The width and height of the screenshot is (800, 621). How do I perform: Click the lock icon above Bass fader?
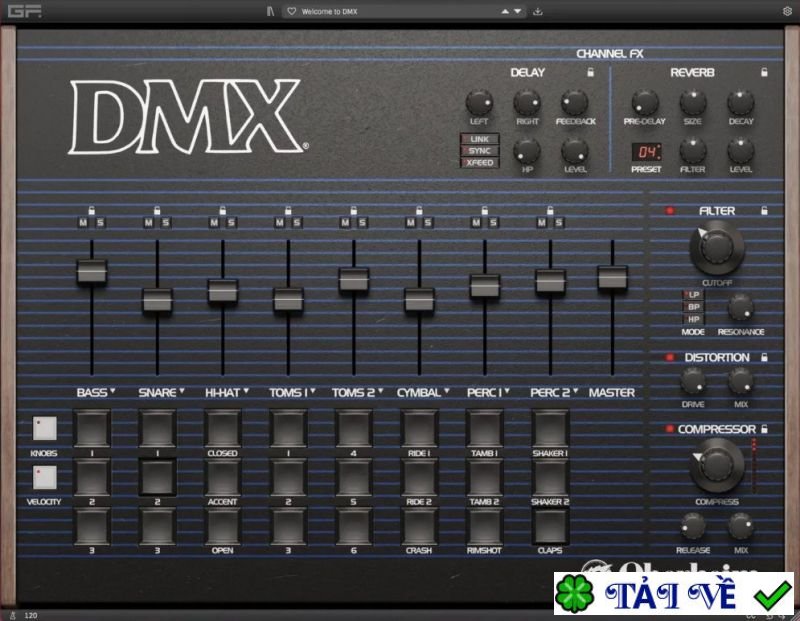pos(92,210)
